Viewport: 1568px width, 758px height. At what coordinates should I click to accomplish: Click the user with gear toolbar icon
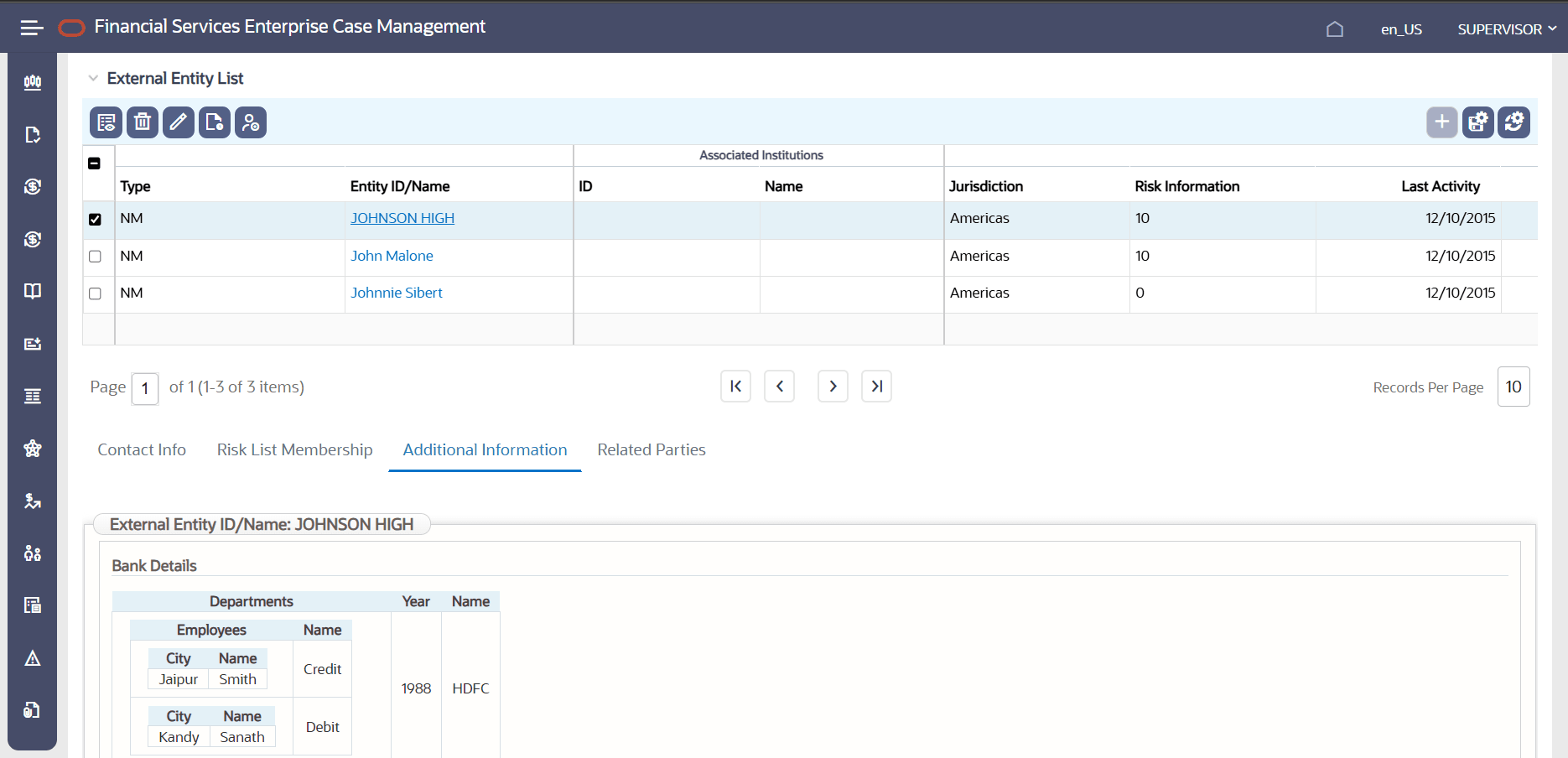pos(251,122)
